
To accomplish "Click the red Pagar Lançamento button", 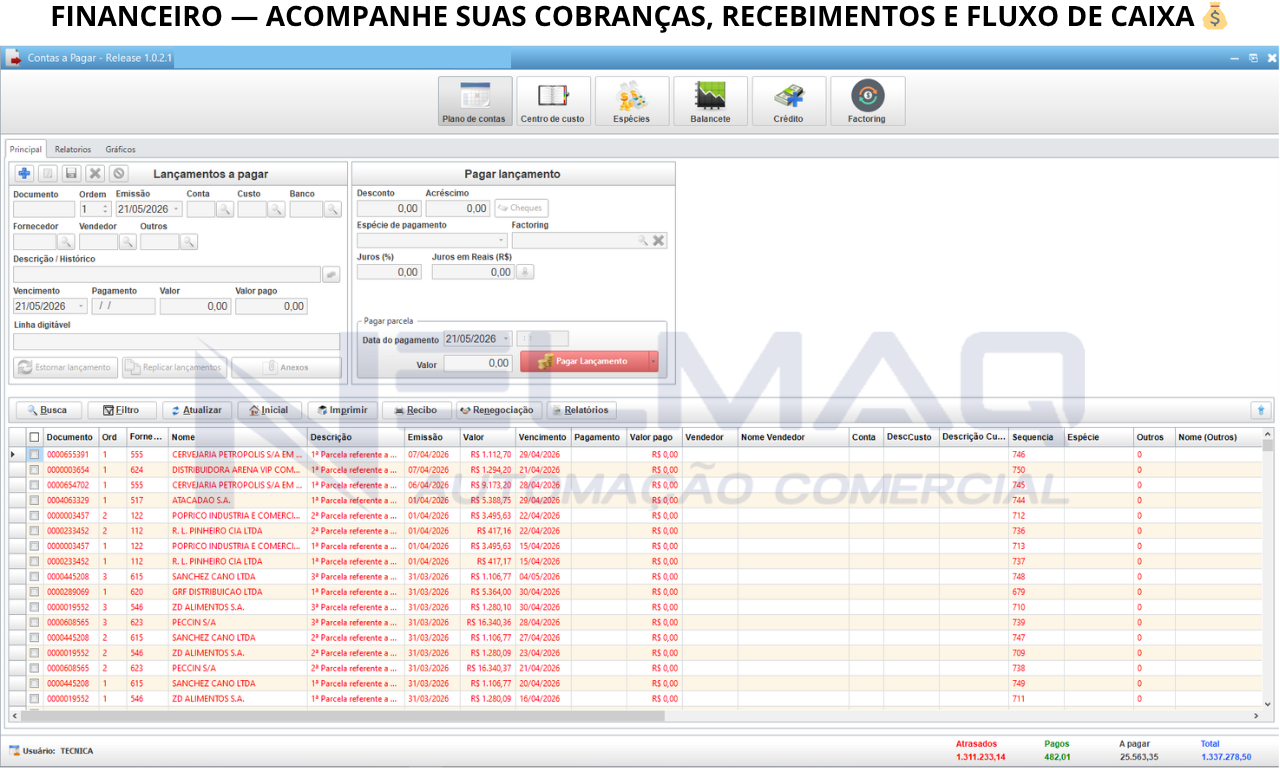I will (585, 361).
